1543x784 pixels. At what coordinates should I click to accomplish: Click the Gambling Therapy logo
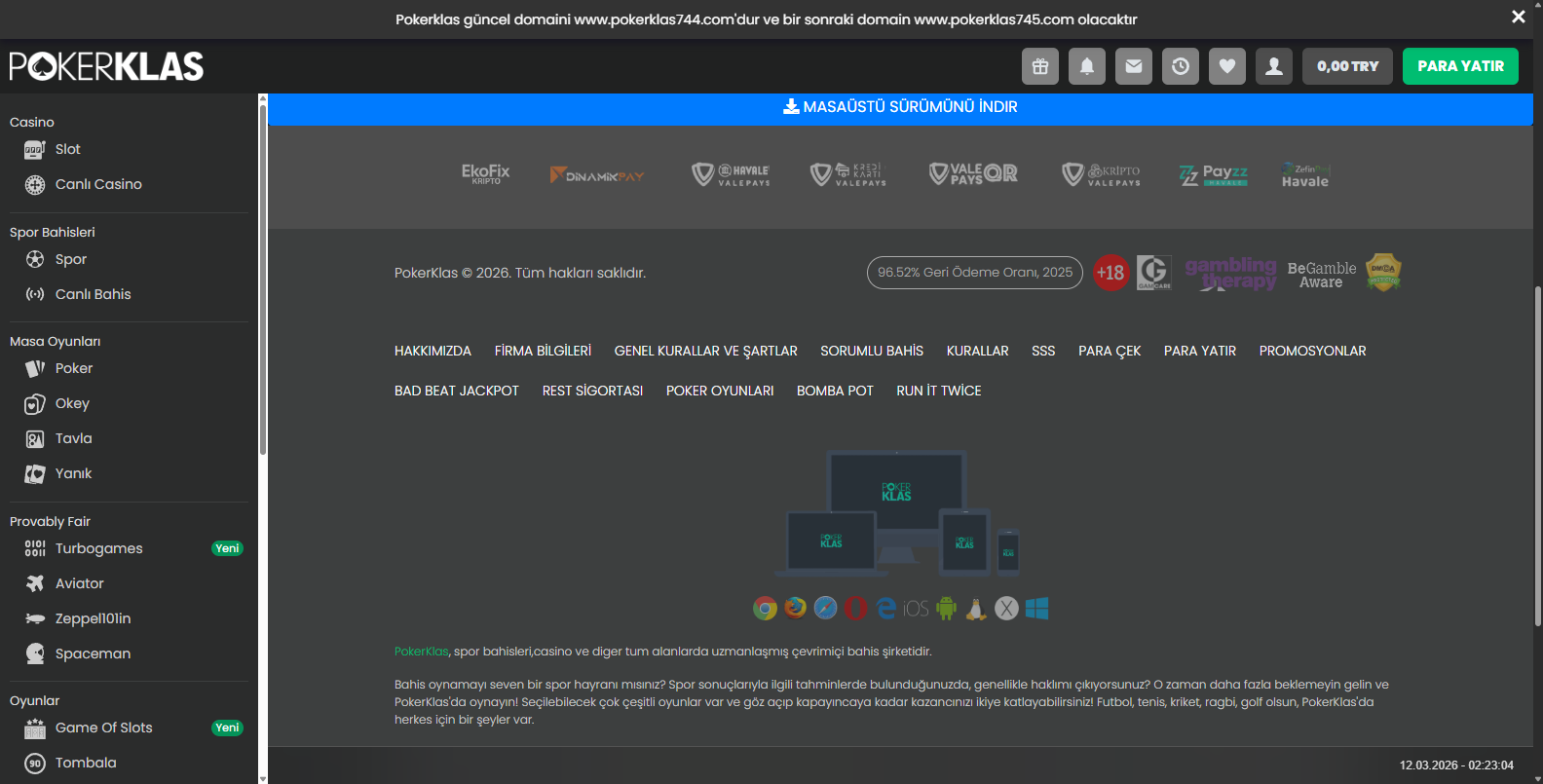coord(1230,274)
